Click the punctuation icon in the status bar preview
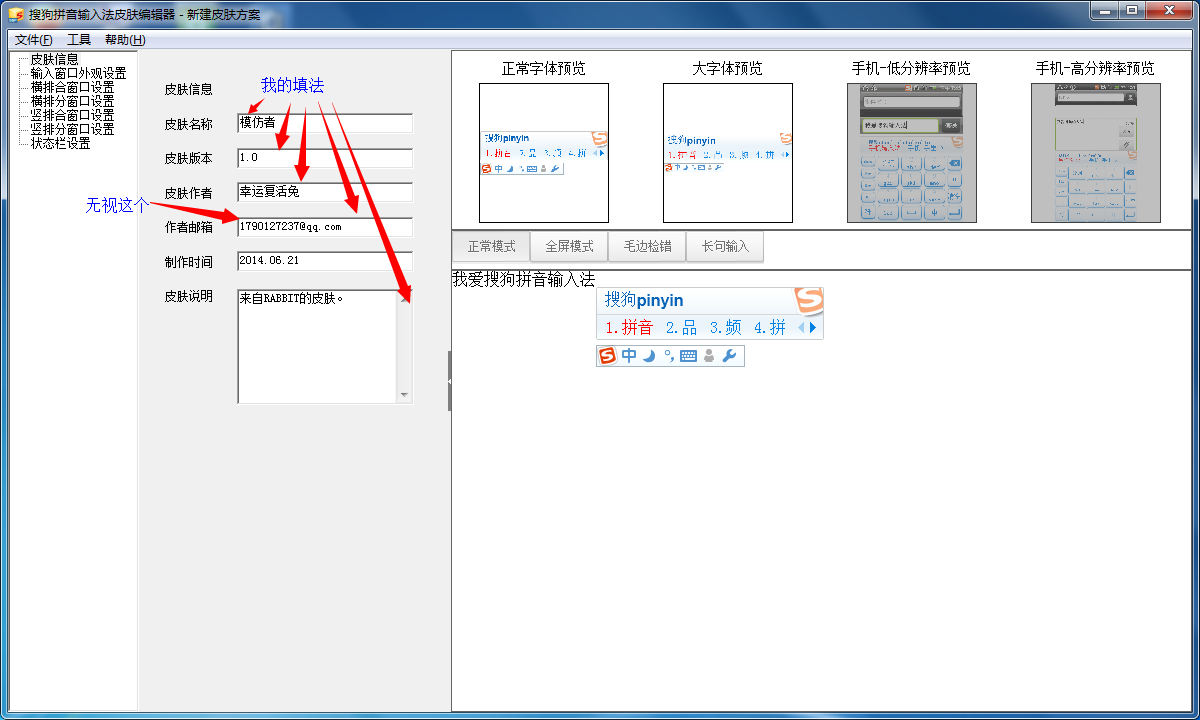Image resolution: width=1200 pixels, height=720 pixels. pyautogui.click(x=668, y=357)
